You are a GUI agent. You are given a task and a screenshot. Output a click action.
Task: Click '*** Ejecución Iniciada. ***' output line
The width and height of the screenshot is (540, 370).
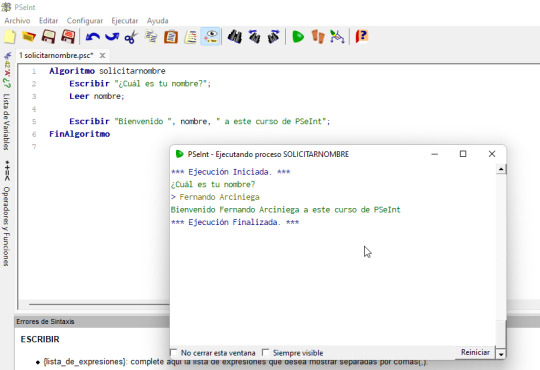coord(230,172)
